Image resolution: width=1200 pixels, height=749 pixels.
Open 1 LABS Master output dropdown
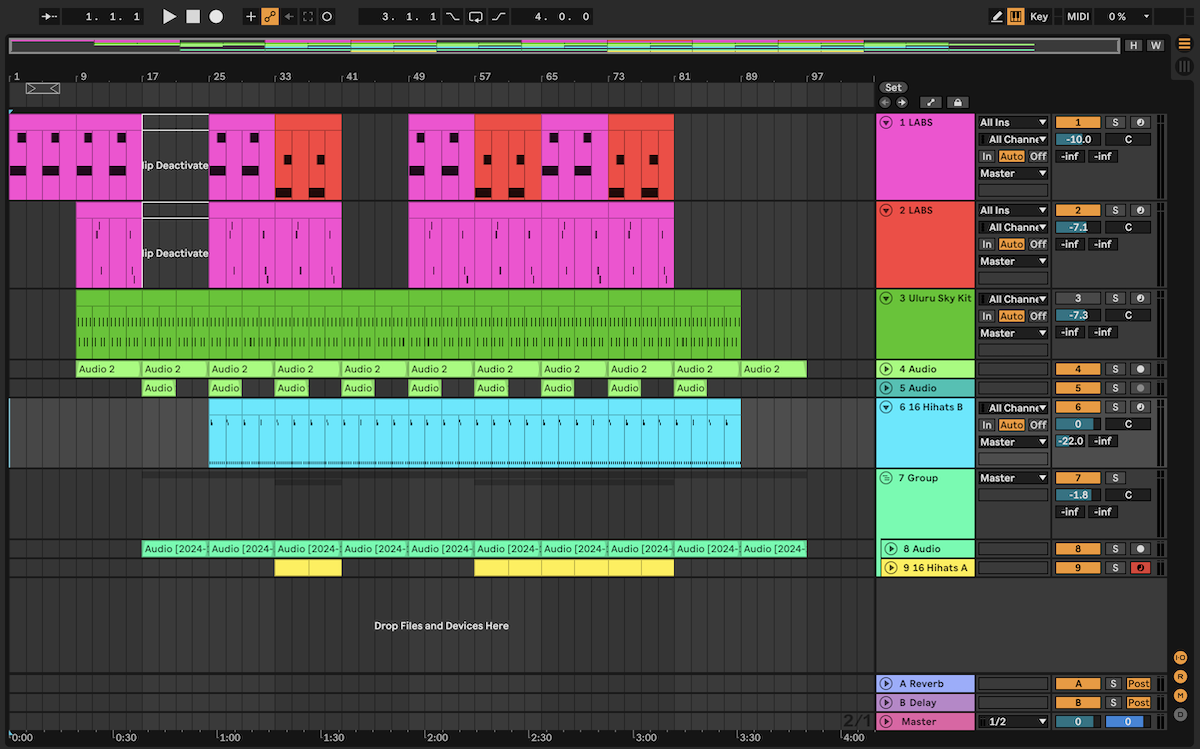(x=1013, y=174)
